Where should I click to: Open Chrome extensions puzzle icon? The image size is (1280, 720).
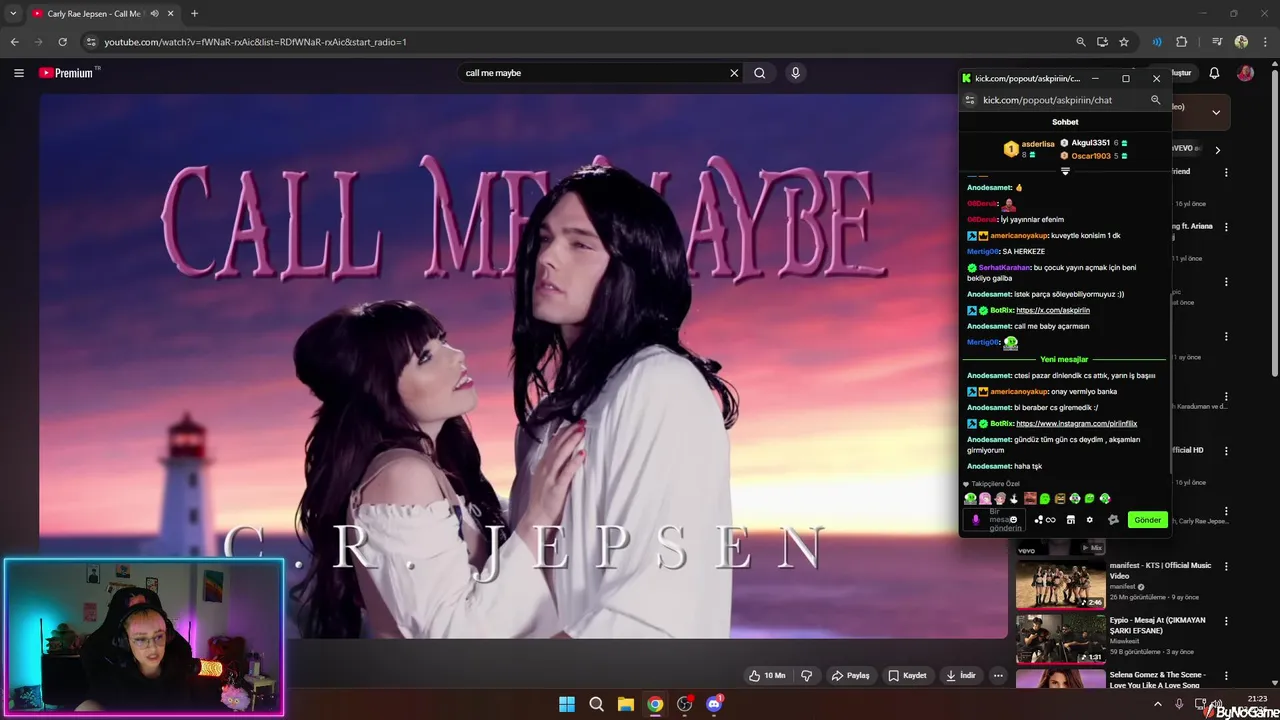point(1181,42)
